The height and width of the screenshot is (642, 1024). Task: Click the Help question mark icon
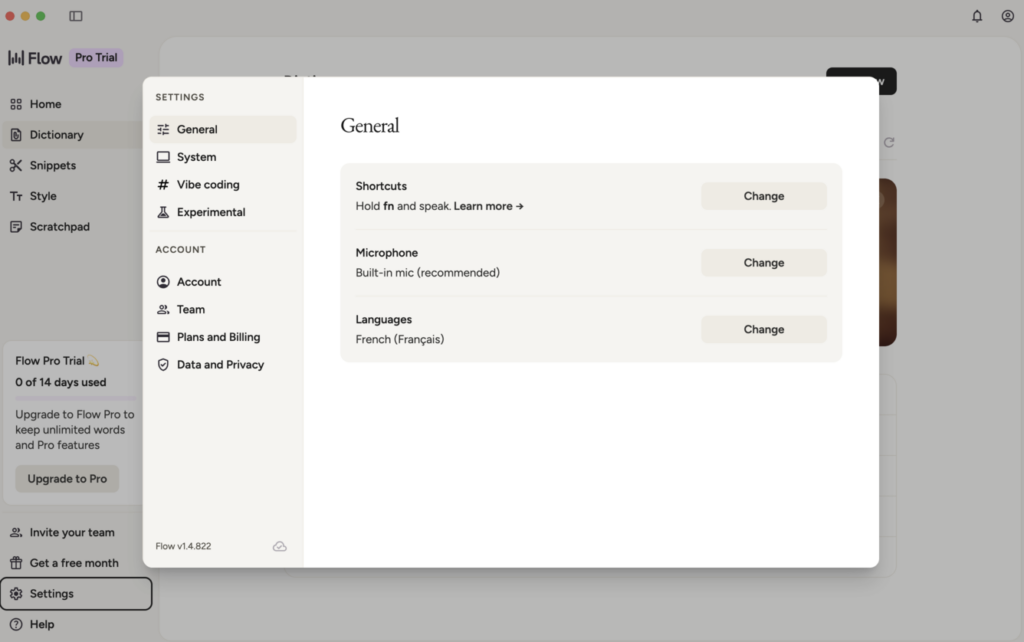(x=17, y=624)
